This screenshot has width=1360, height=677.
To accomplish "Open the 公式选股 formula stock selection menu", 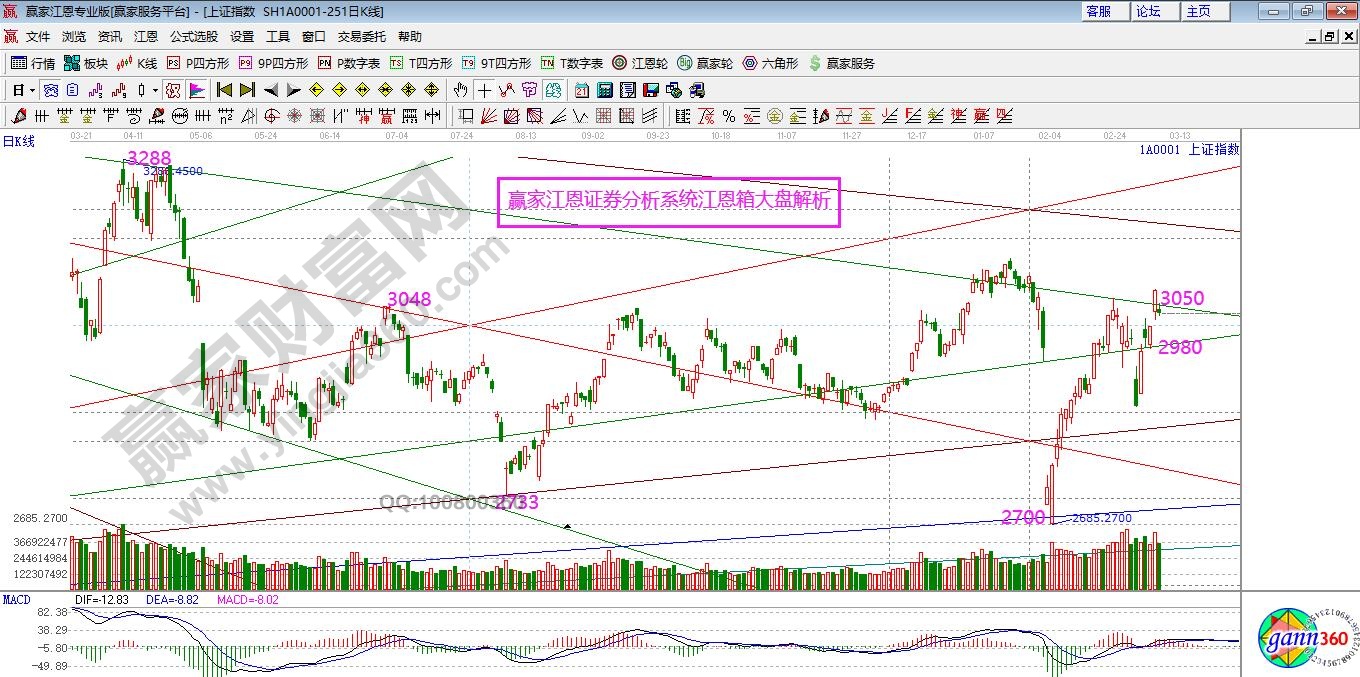I will point(193,37).
